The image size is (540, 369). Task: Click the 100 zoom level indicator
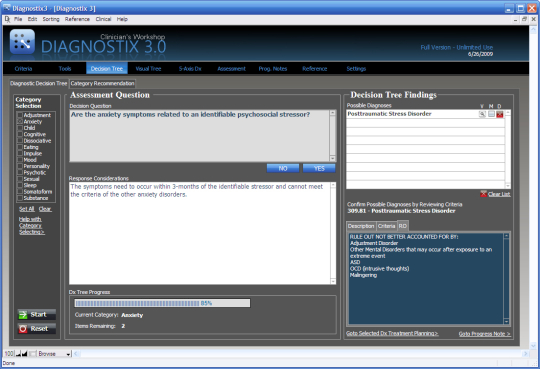click(x=9, y=353)
